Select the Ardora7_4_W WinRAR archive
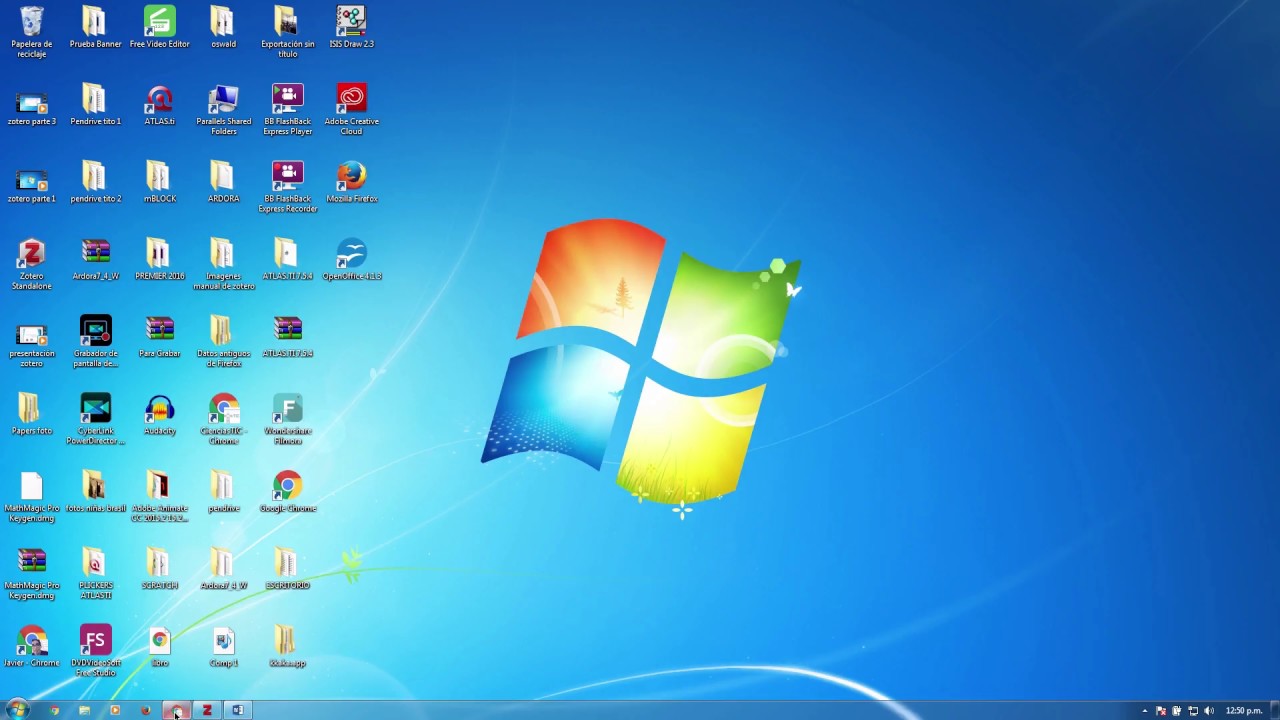The image size is (1280, 720). pos(95,260)
